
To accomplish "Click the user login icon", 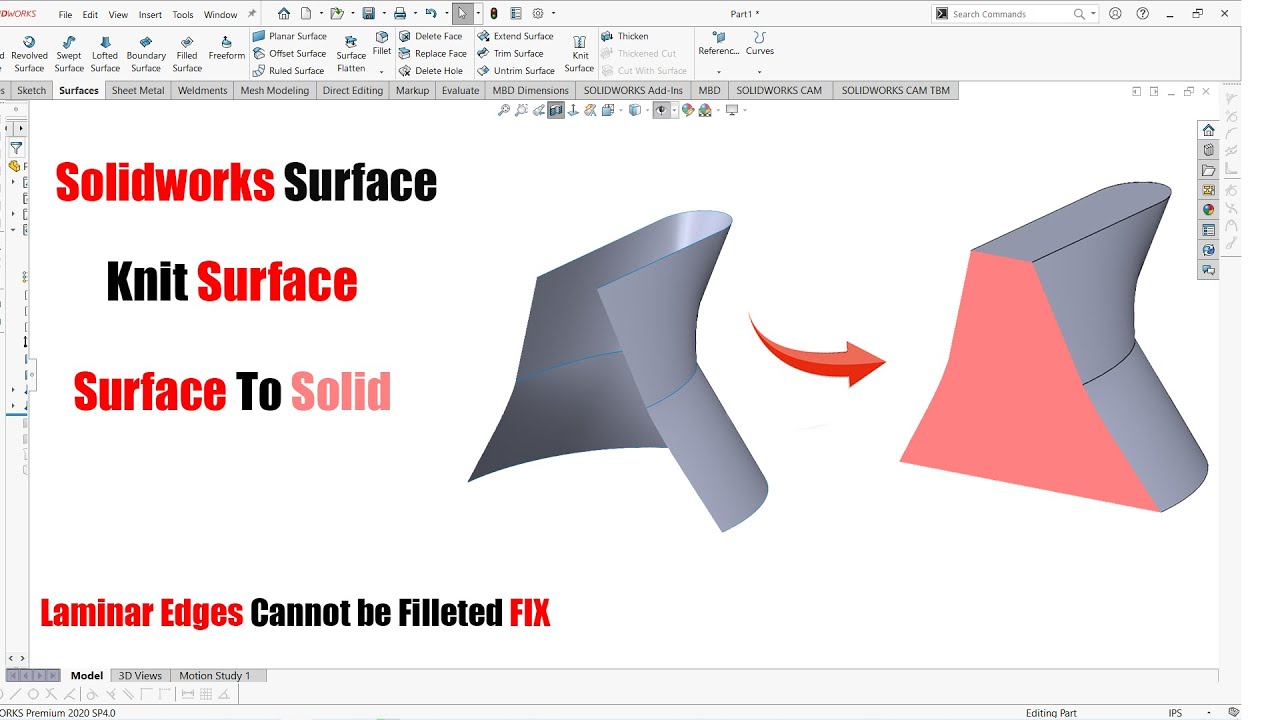I will [1115, 14].
